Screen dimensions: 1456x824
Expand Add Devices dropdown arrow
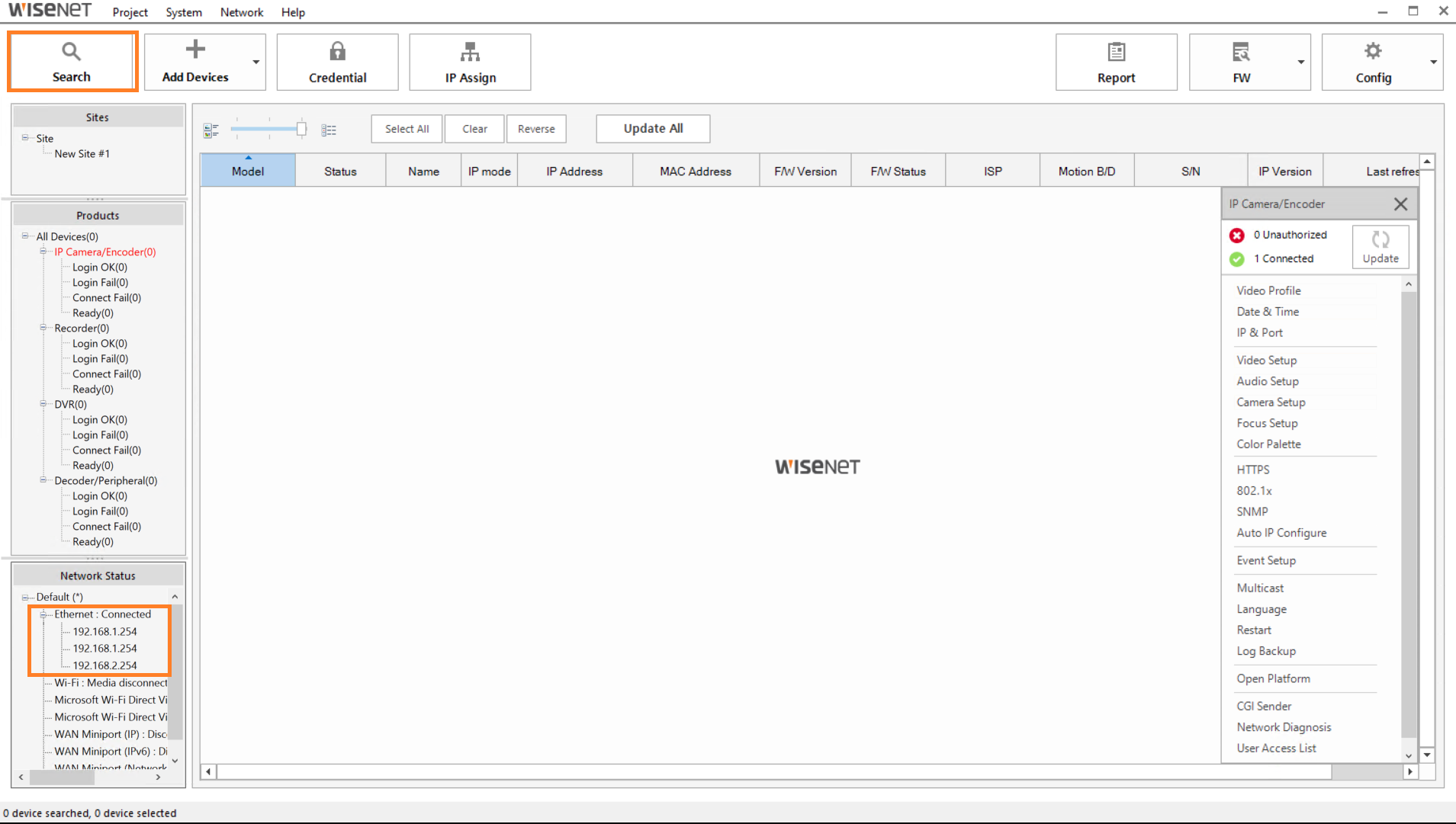click(256, 62)
